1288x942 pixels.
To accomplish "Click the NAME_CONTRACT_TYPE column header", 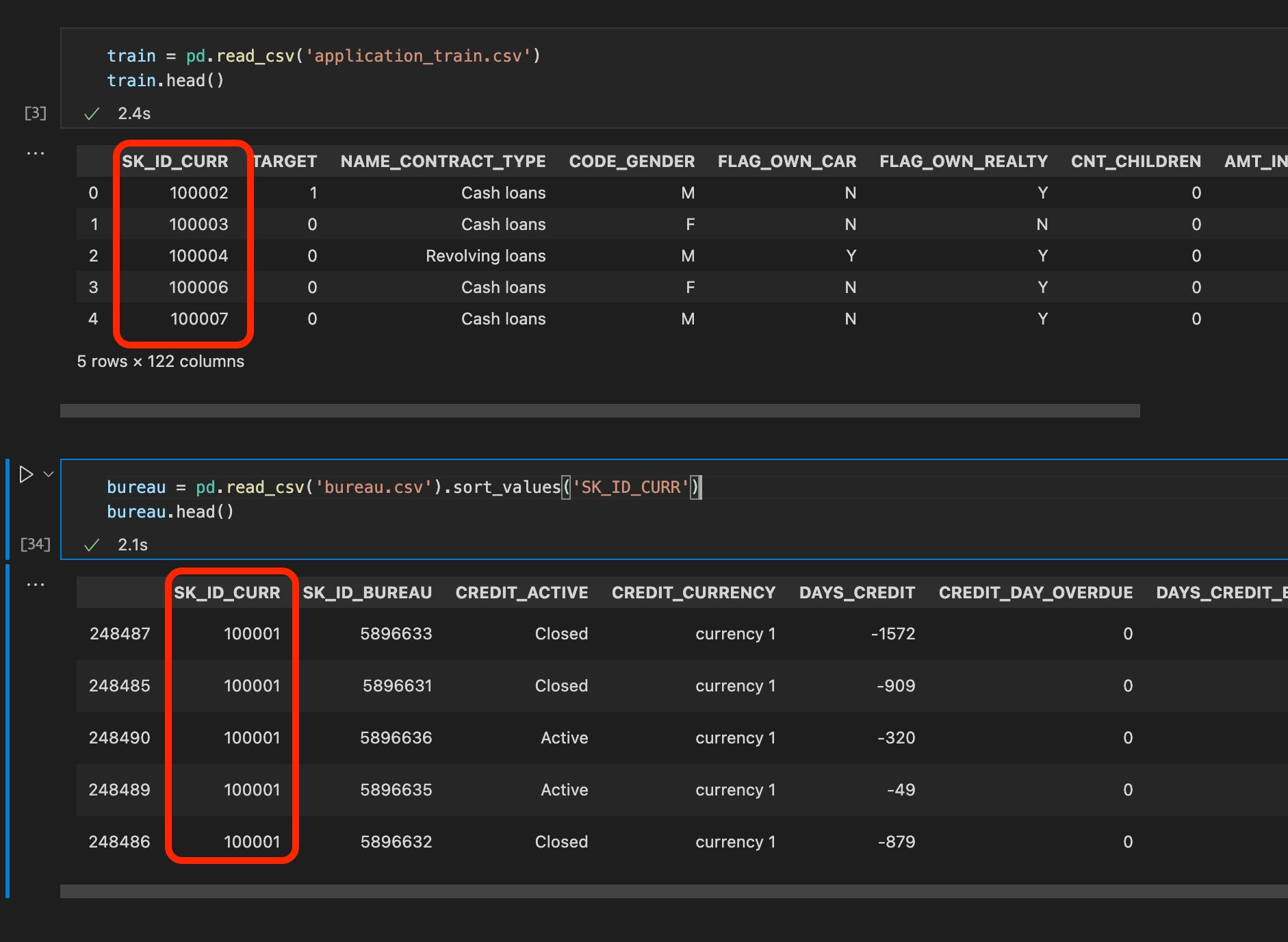I will point(443,162).
